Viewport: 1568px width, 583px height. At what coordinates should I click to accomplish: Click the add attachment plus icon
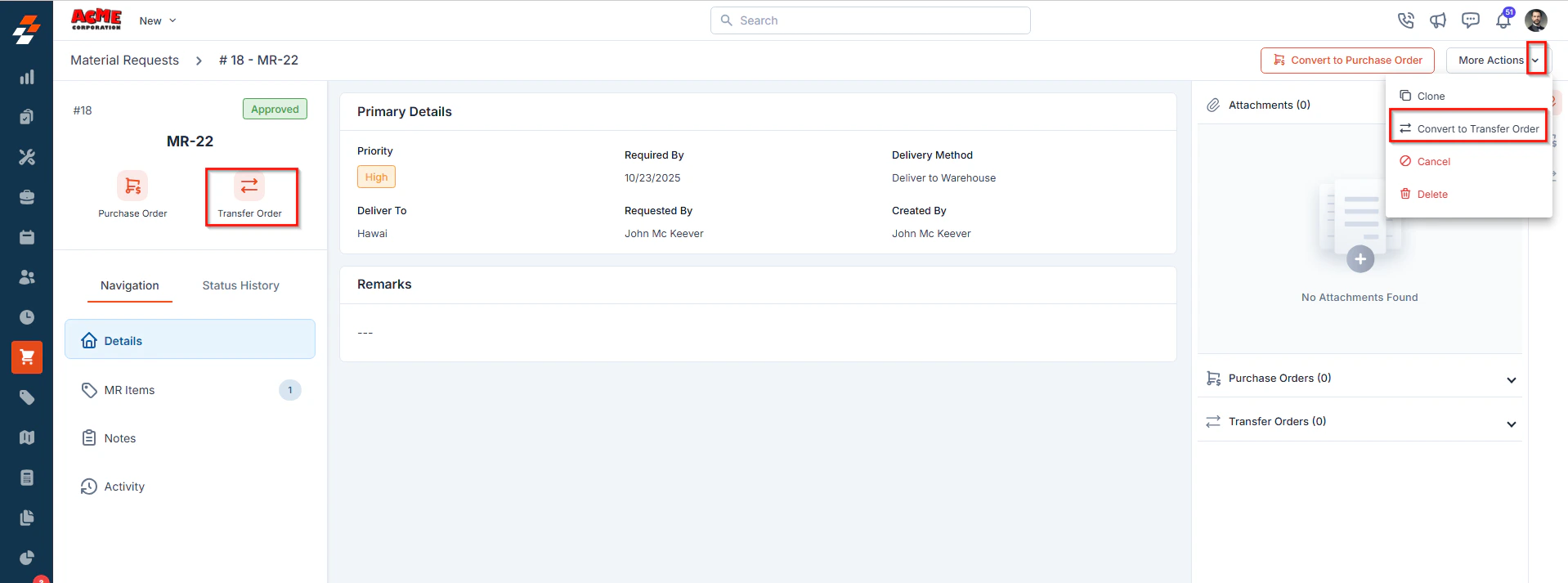(1360, 258)
